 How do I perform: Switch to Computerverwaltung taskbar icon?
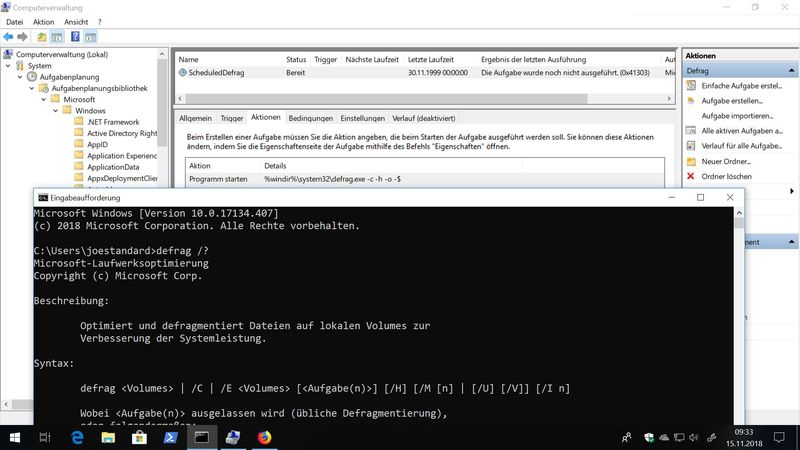[x=233, y=437]
